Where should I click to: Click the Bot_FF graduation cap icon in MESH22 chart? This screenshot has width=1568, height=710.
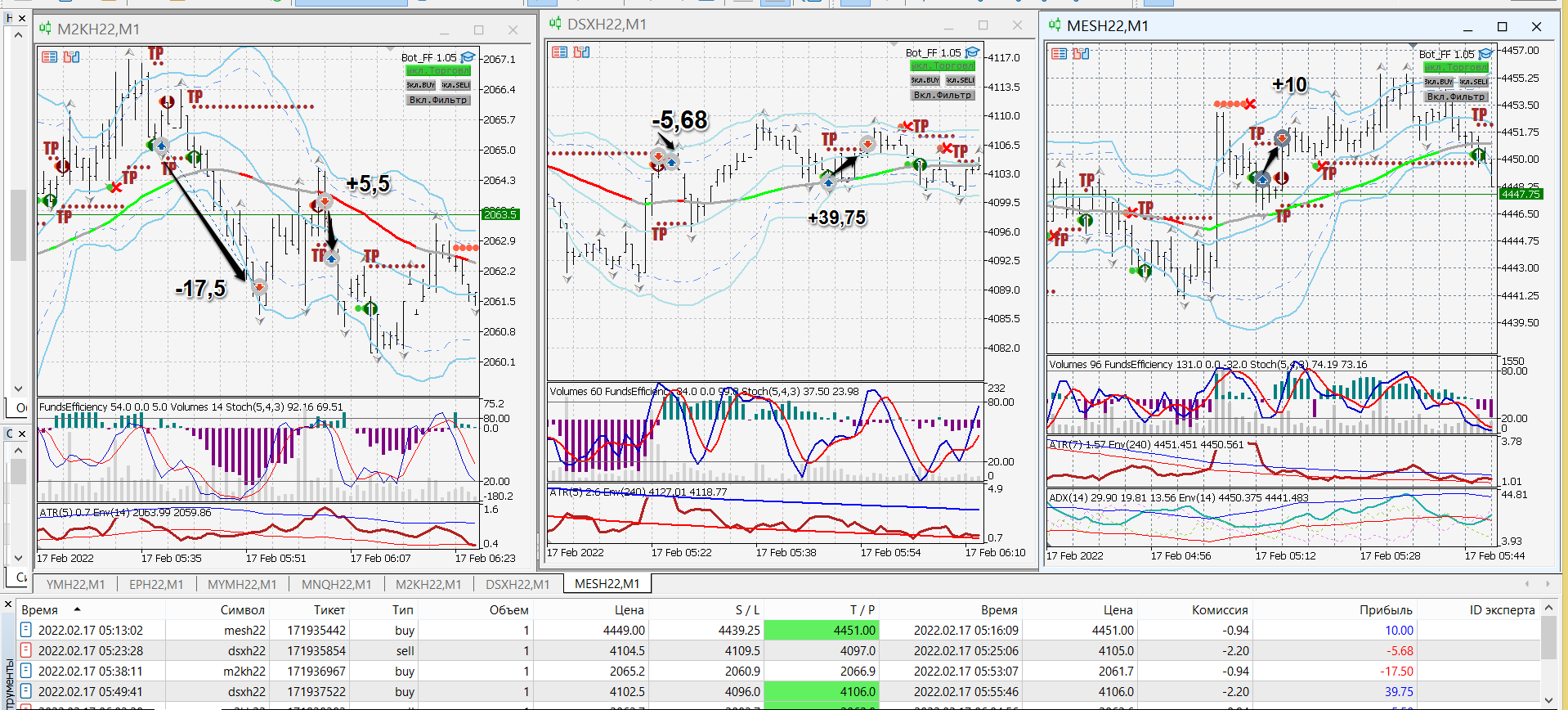click(x=1485, y=54)
